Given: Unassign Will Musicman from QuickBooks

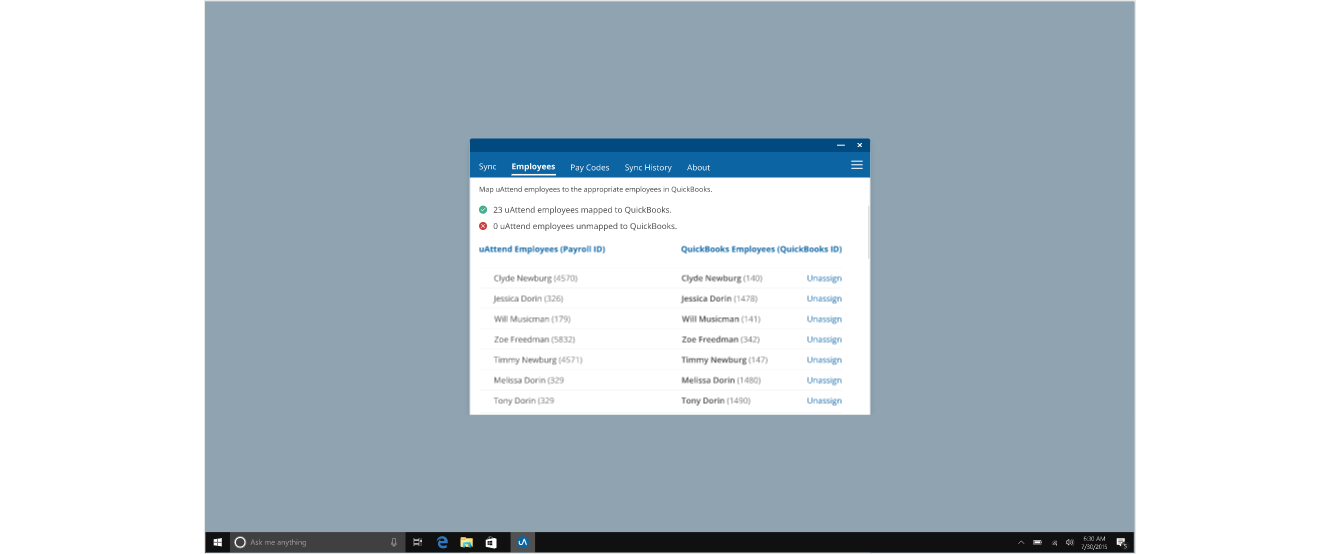Looking at the screenshot, I should coord(824,319).
